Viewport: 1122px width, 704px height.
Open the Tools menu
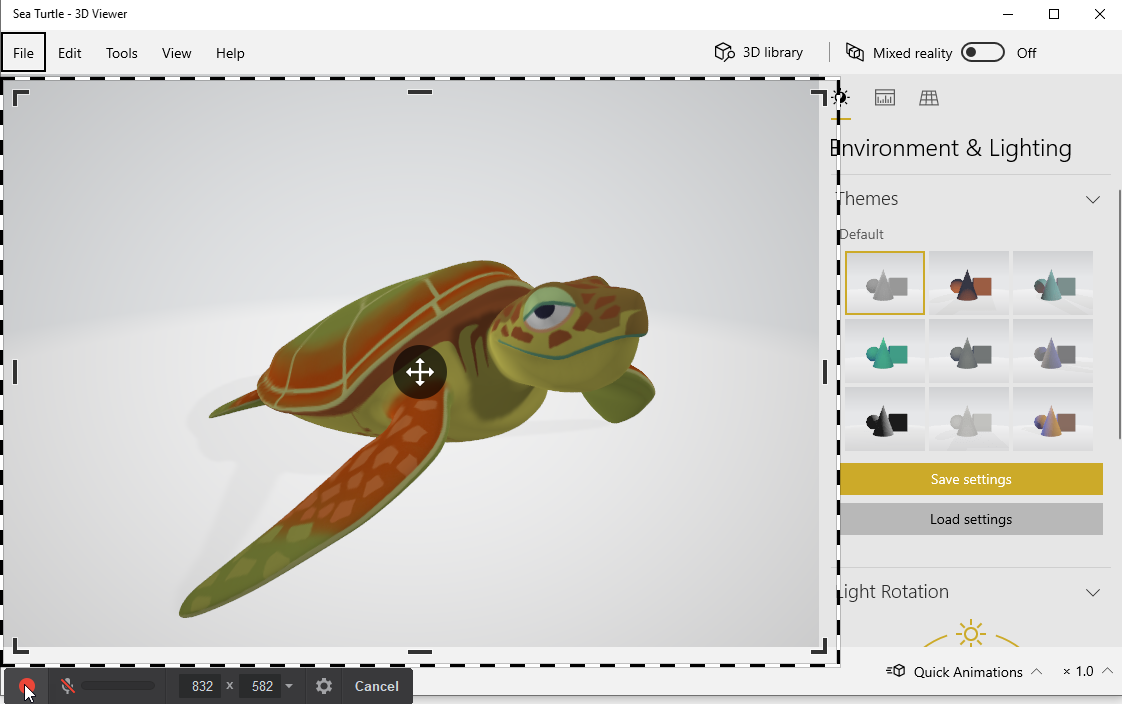pos(122,53)
